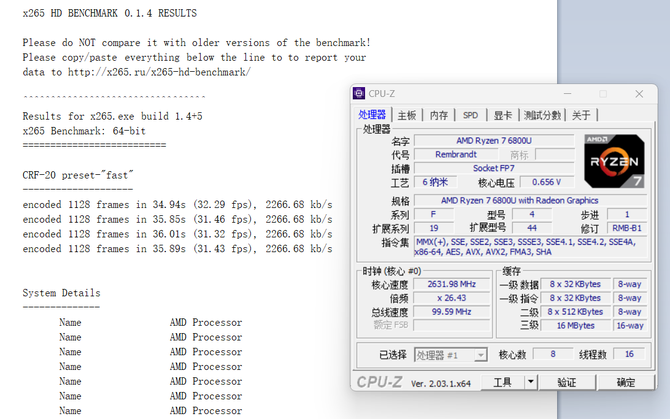
Task: Click the x265 Benchmark: 64-bit line
Action: click(84, 131)
